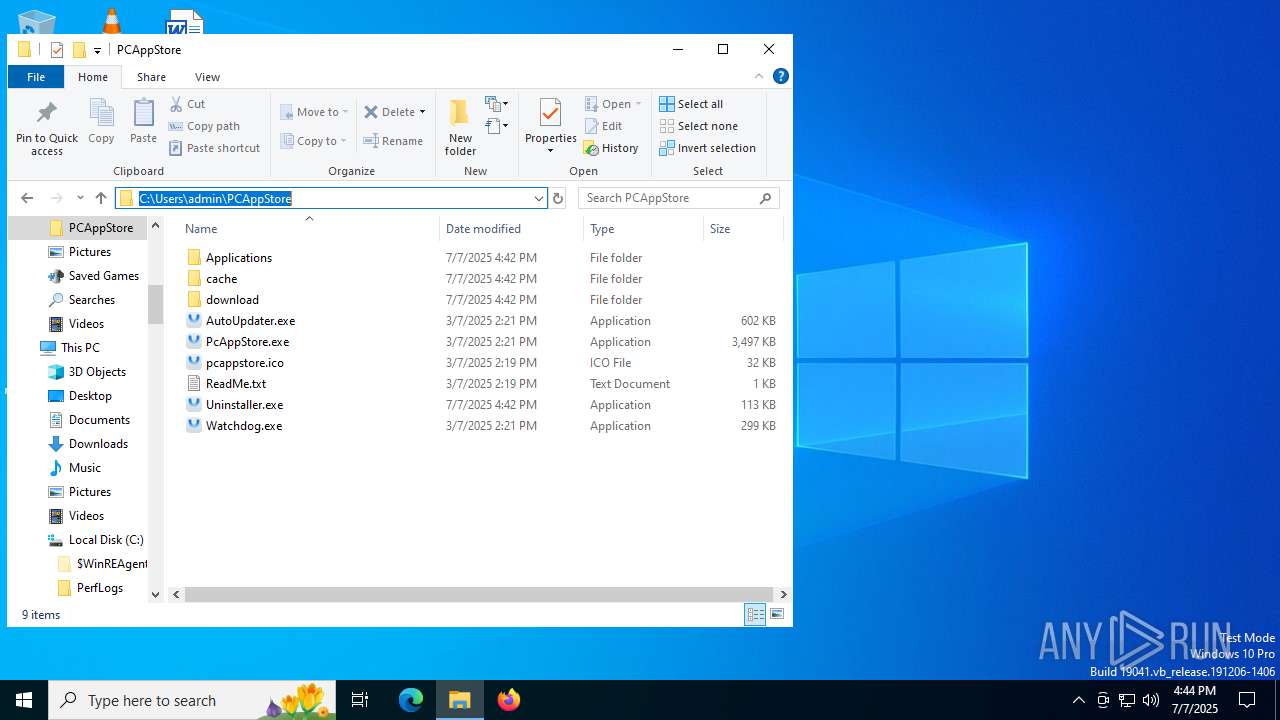Collapse the ribbon with chevron
Viewport: 1280px width, 720px height.
point(759,76)
